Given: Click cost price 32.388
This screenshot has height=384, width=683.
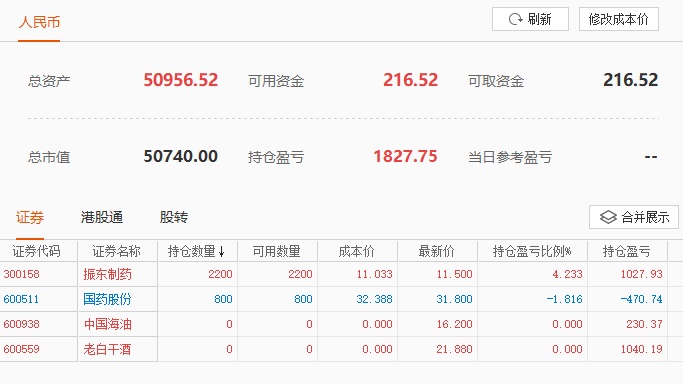Looking at the screenshot, I should click(374, 299).
